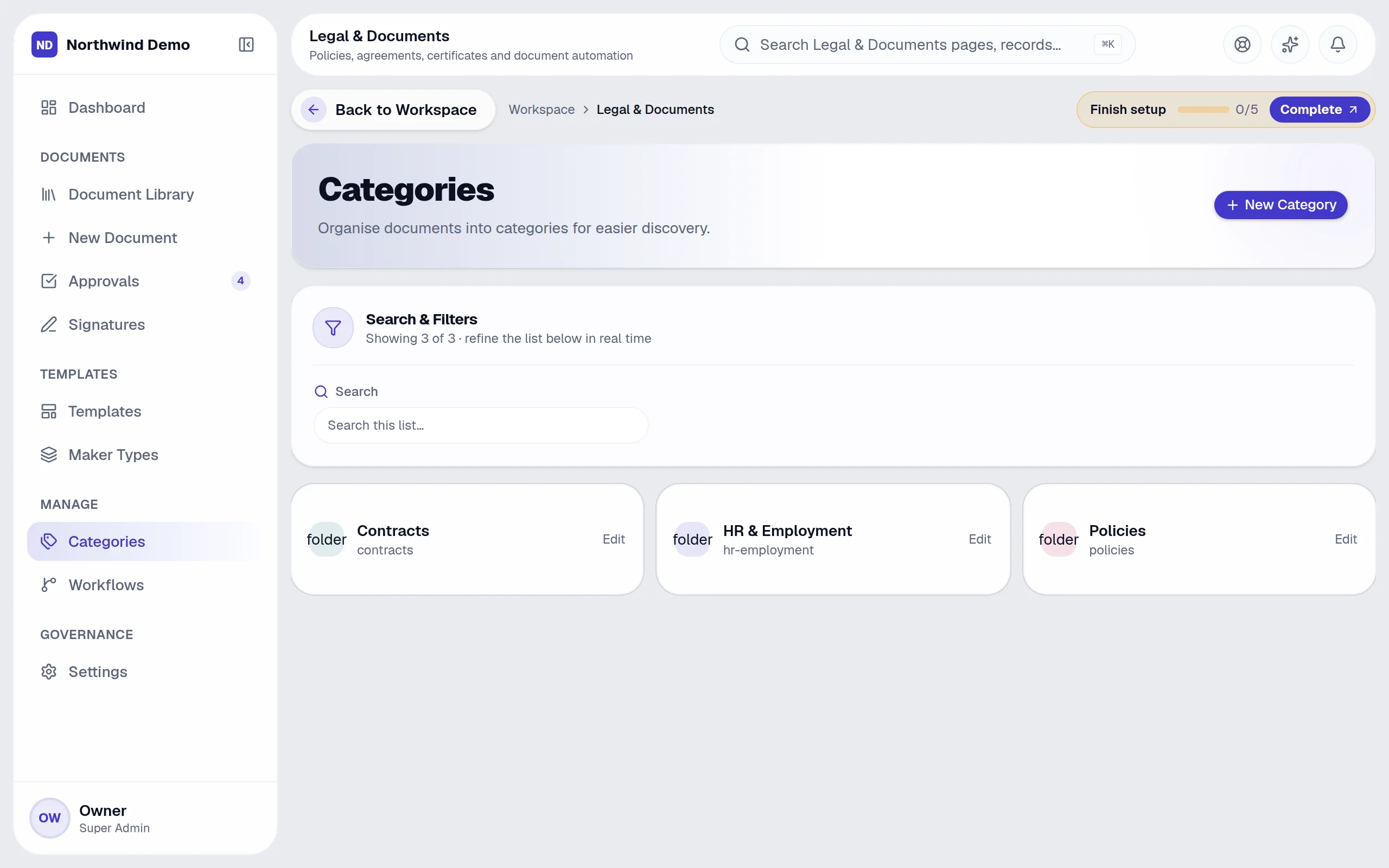The height and width of the screenshot is (868, 1389).
Task: Click the Workspace breadcrumb link
Action: [541, 110]
